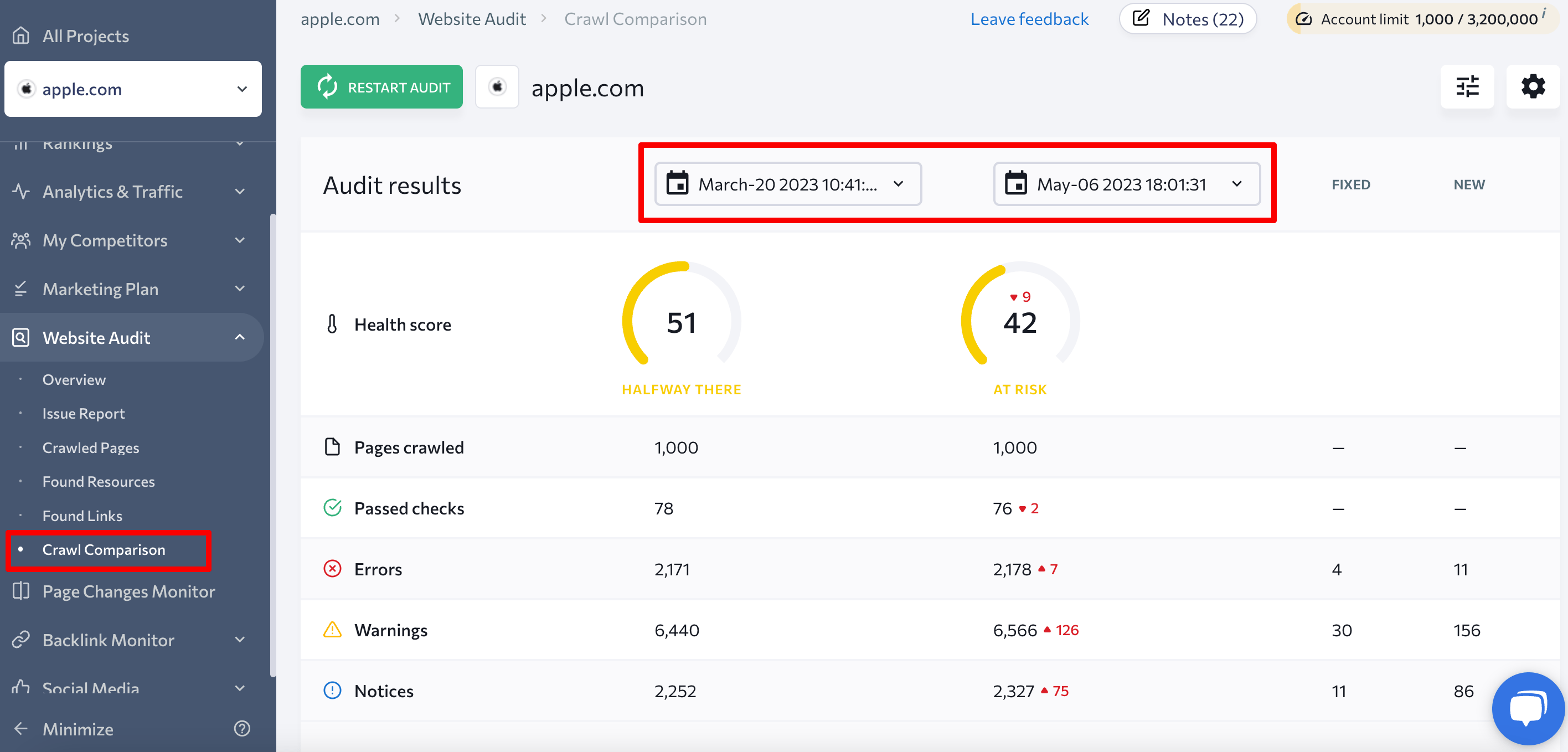Image resolution: width=1568 pixels, height=752 pixels.
Task: Open settings with the gear icon
Action: pyautogui.click(x=1533, y=86)
